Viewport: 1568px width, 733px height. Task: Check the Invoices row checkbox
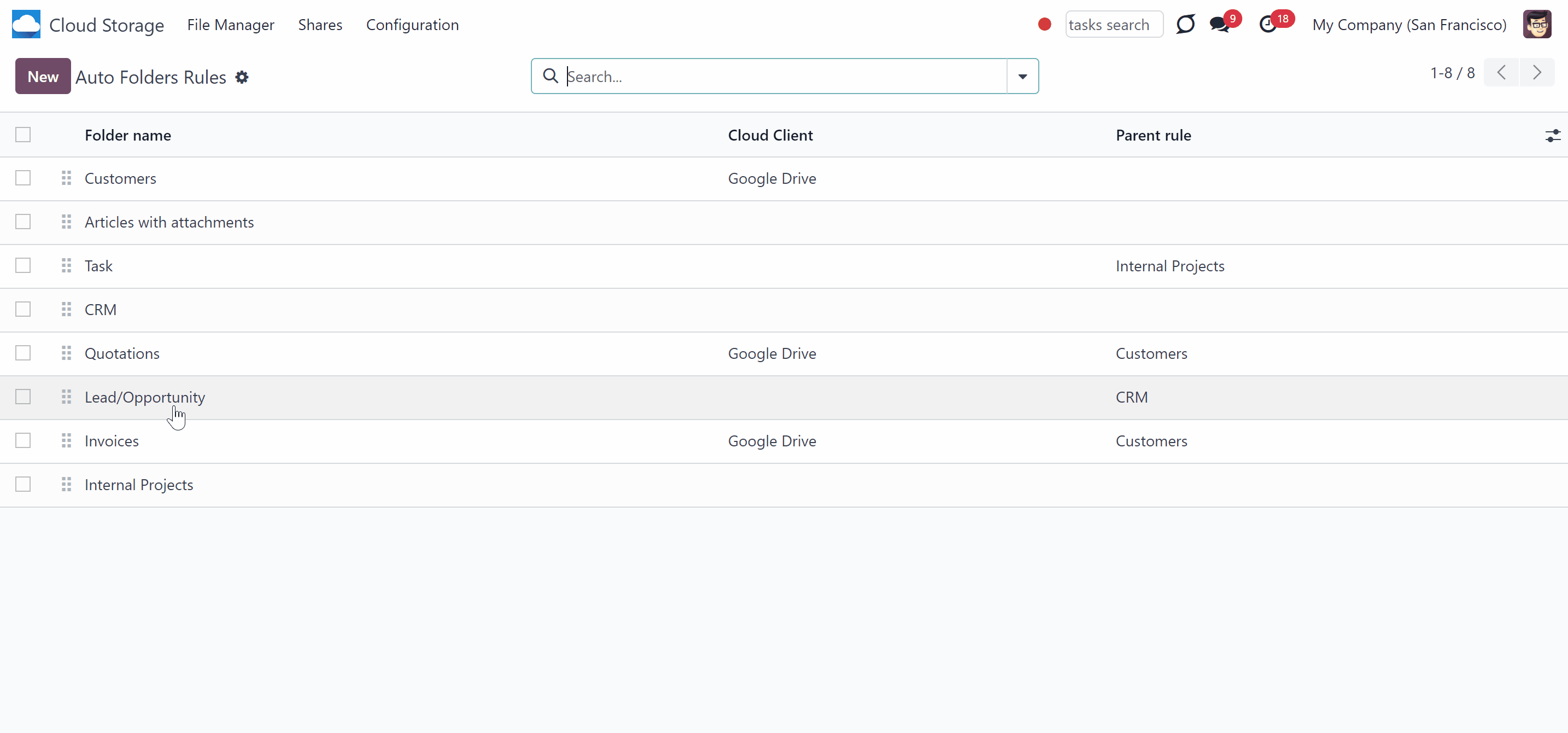23,440
